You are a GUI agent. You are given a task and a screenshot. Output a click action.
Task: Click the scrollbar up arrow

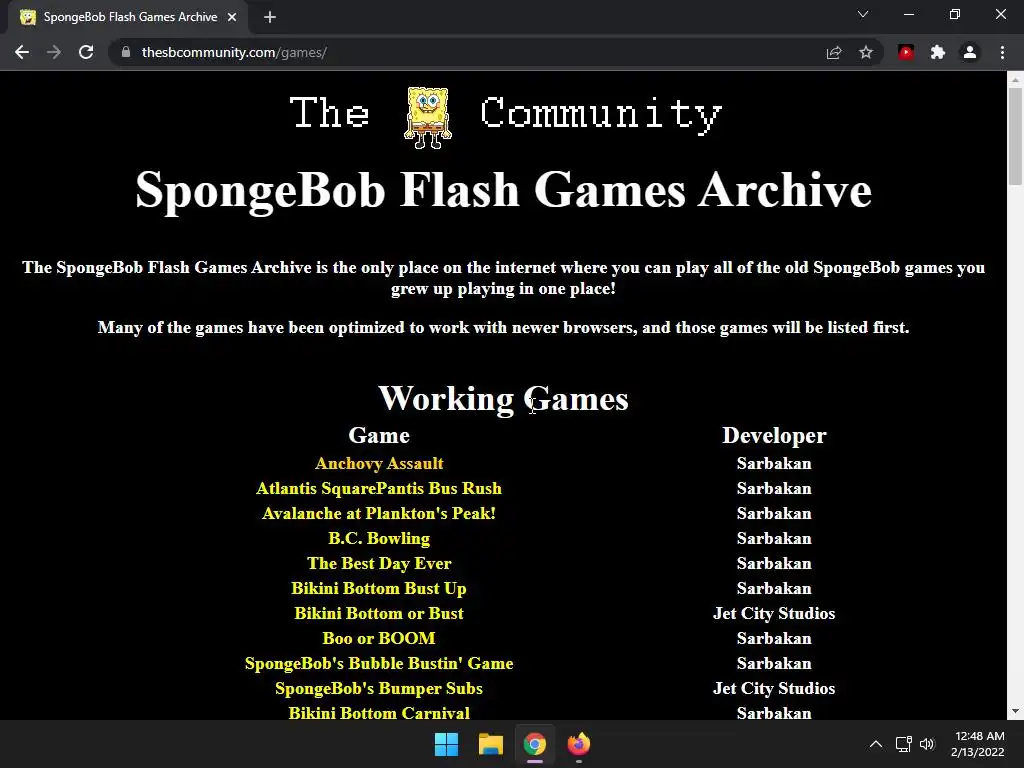pos(1015,80)
